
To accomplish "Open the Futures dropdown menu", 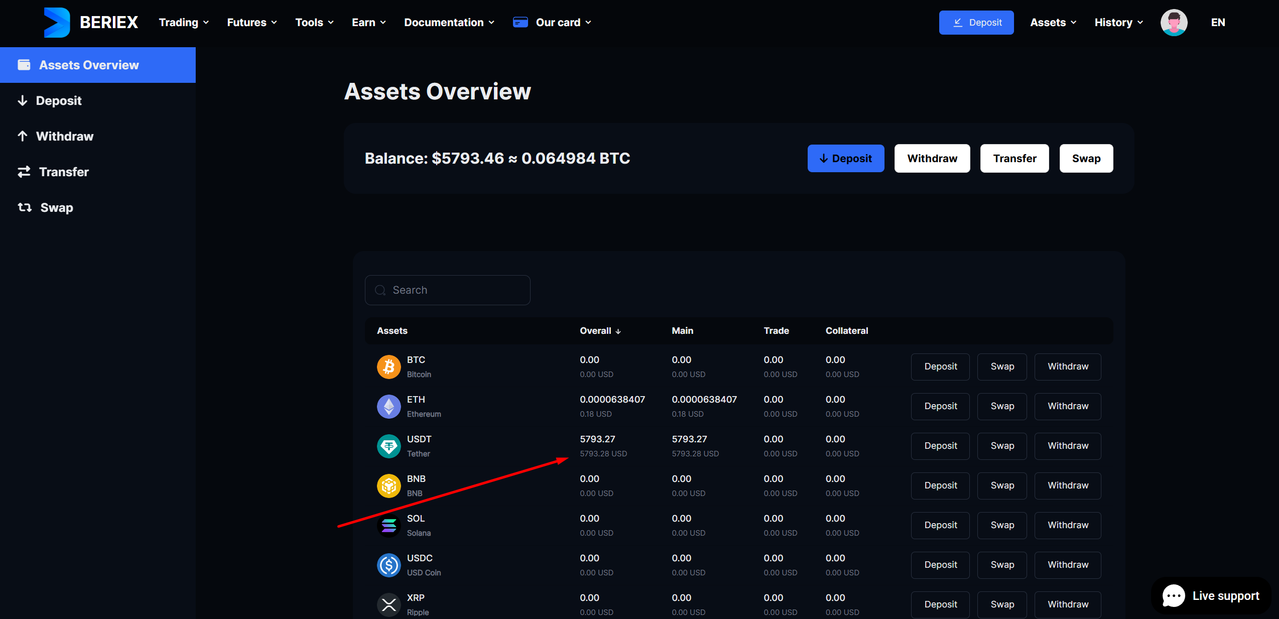I will coord(252,22).
